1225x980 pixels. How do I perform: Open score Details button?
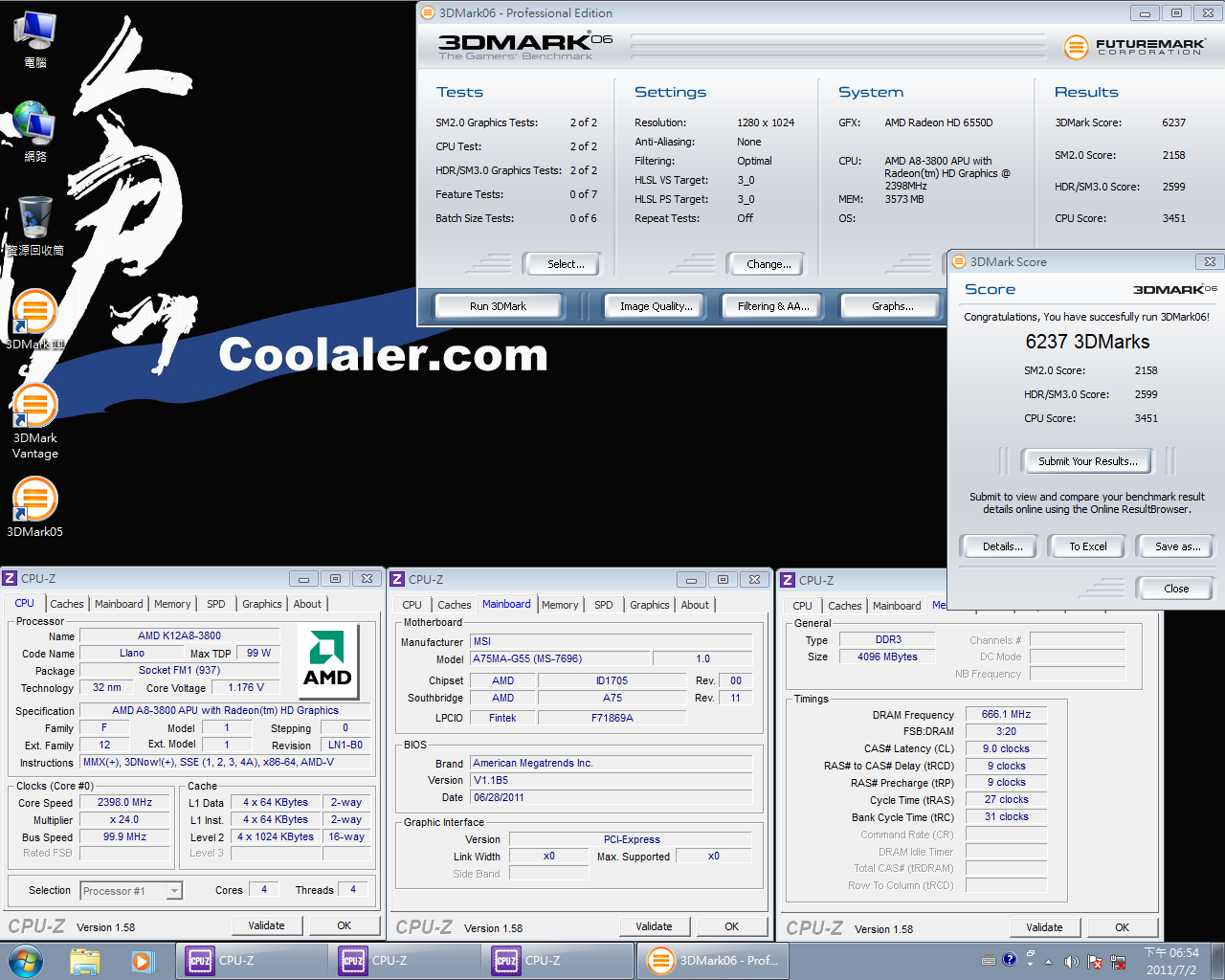click(x=1002, y=546)
